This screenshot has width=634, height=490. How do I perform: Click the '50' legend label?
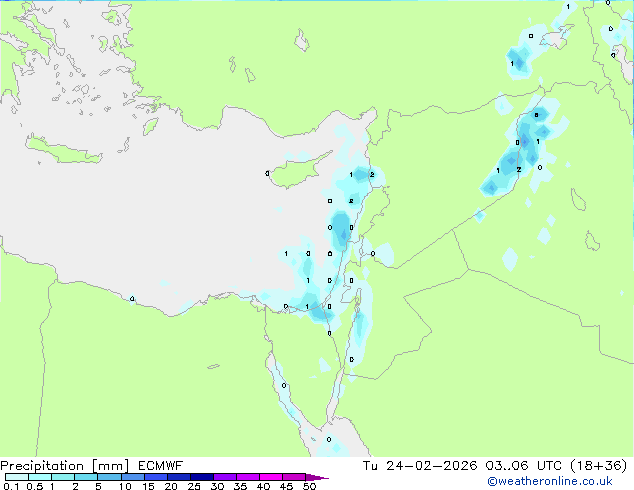point(309,486)
